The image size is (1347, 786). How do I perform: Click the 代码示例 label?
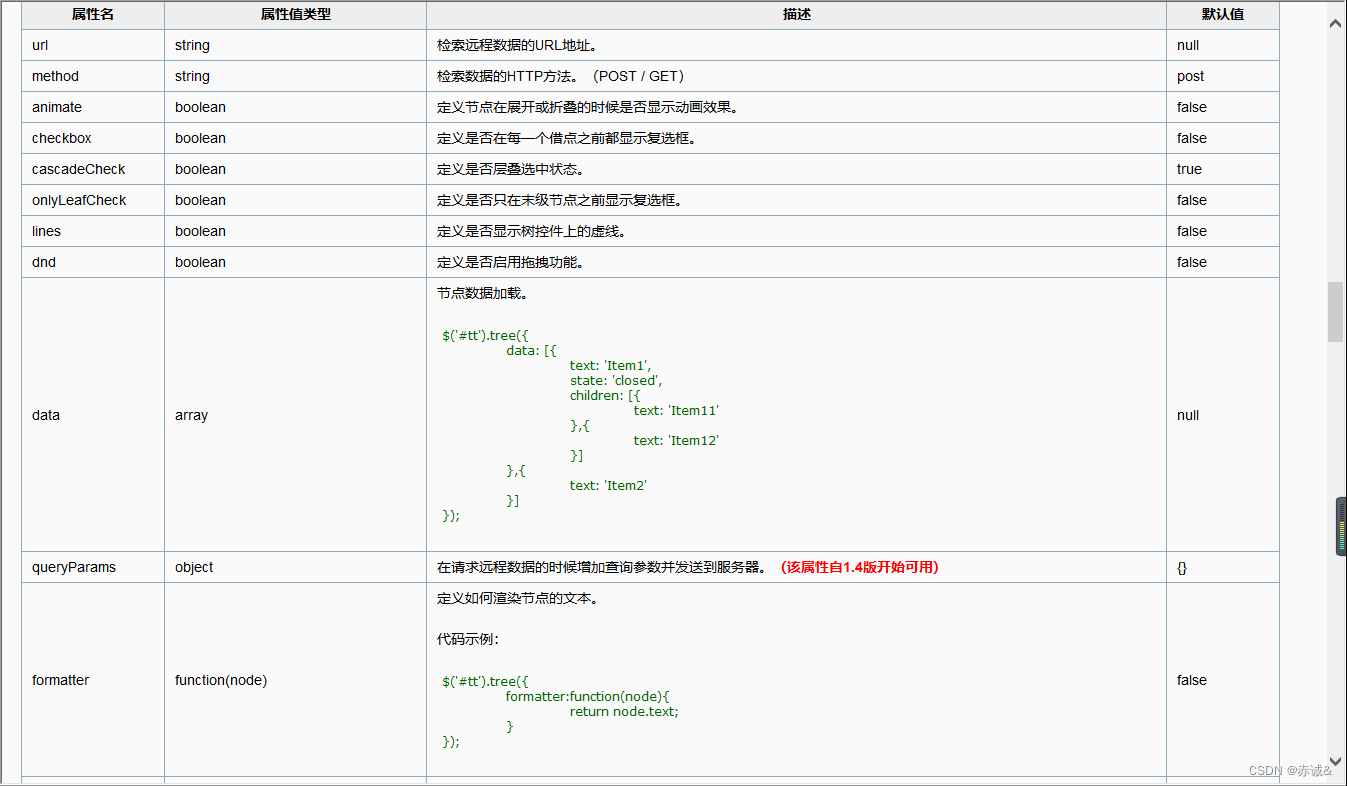pos(468,639)
